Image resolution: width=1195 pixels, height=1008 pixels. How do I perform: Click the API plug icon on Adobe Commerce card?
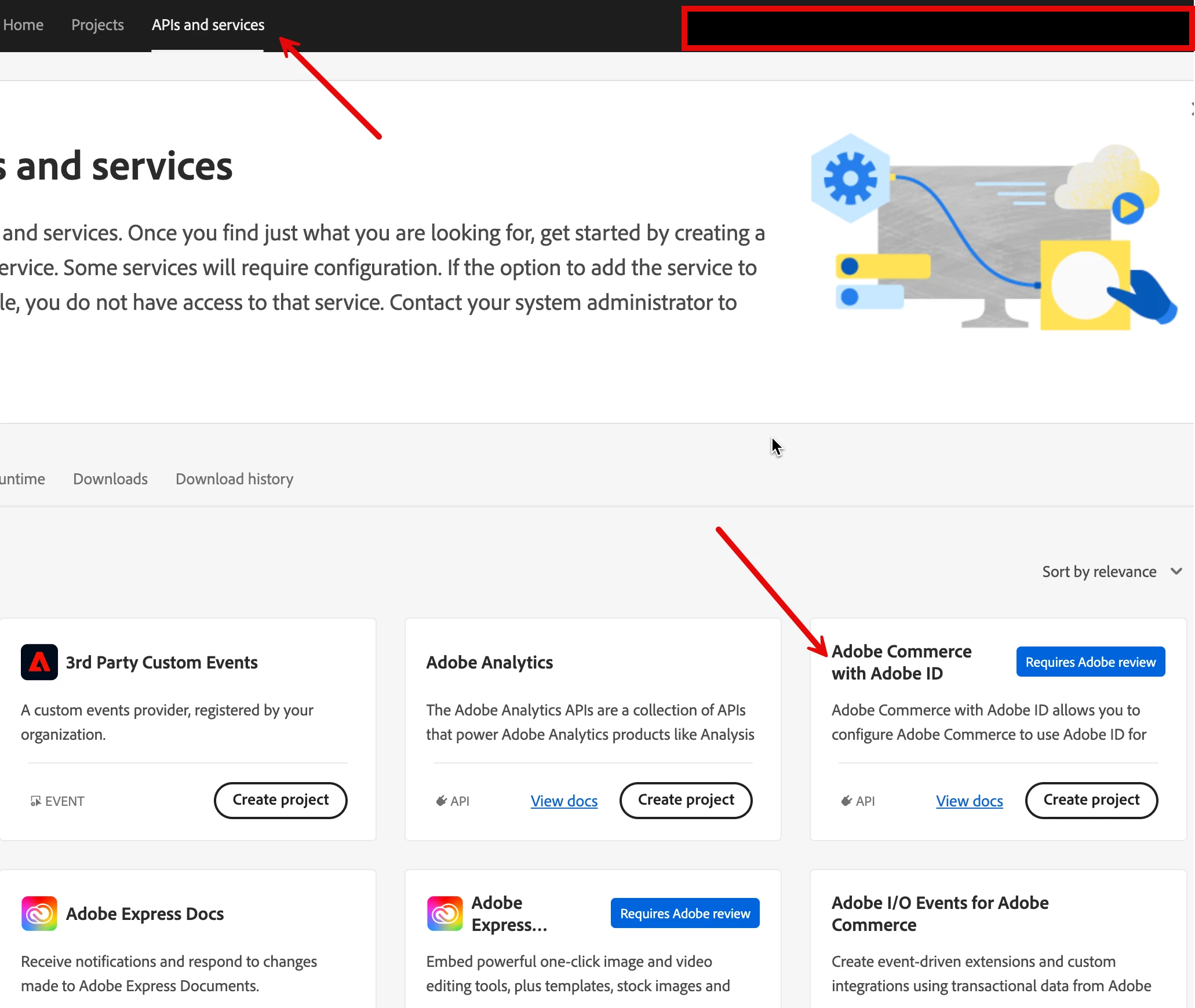846,801
